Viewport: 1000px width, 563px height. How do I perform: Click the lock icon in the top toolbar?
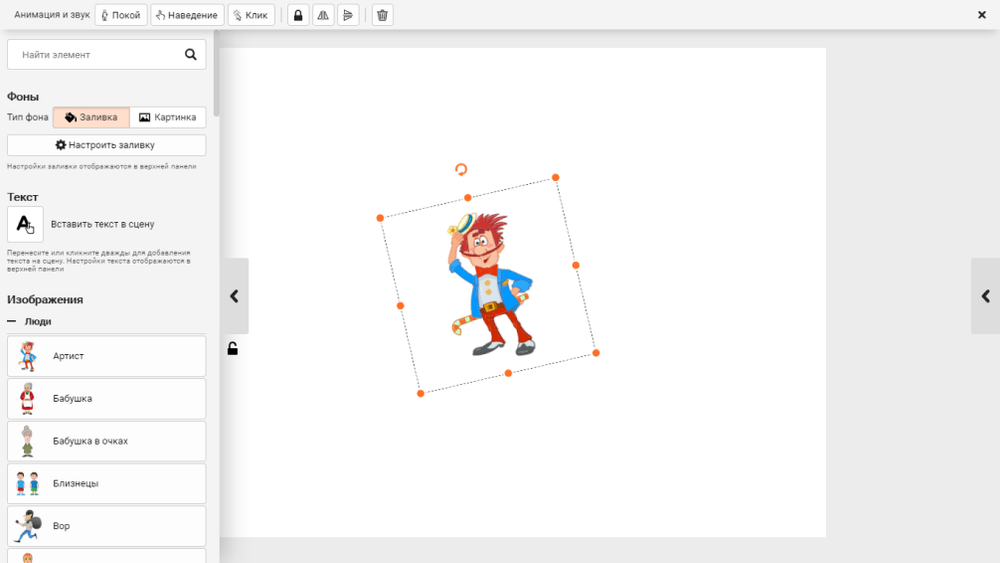click(298, 15)
